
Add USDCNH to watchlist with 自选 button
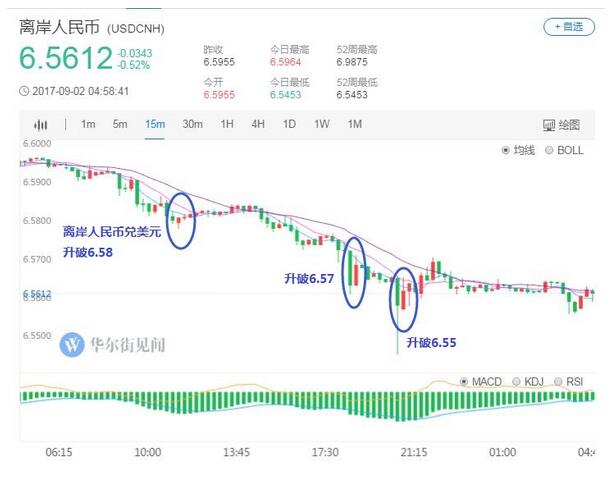567,27
